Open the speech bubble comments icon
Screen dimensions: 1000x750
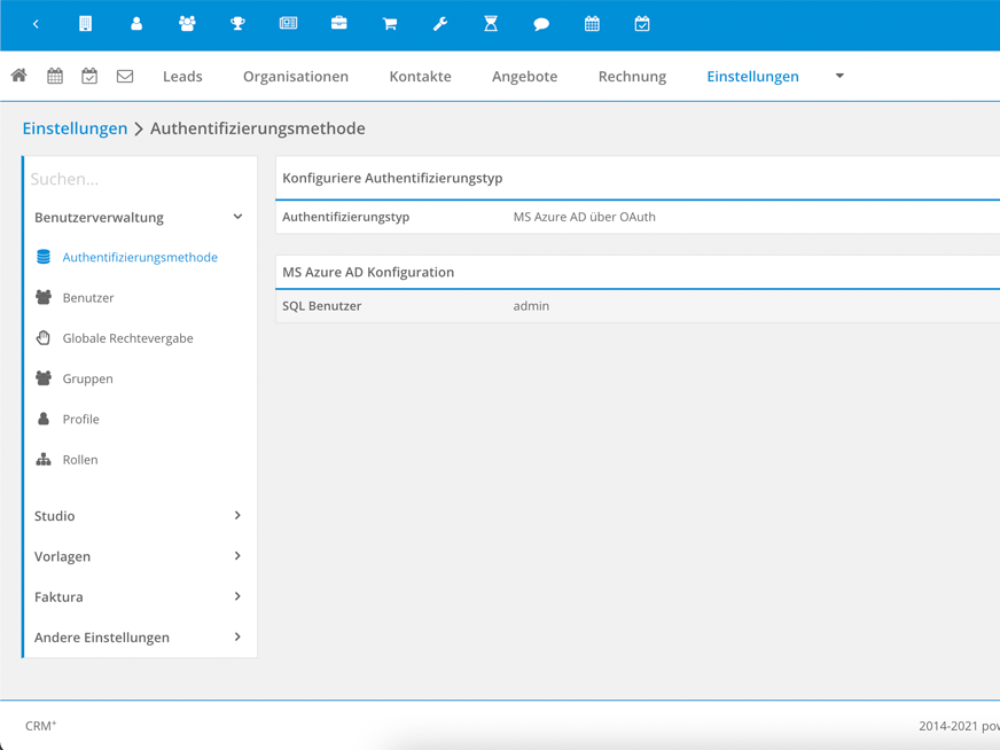(x=542, y=24)
